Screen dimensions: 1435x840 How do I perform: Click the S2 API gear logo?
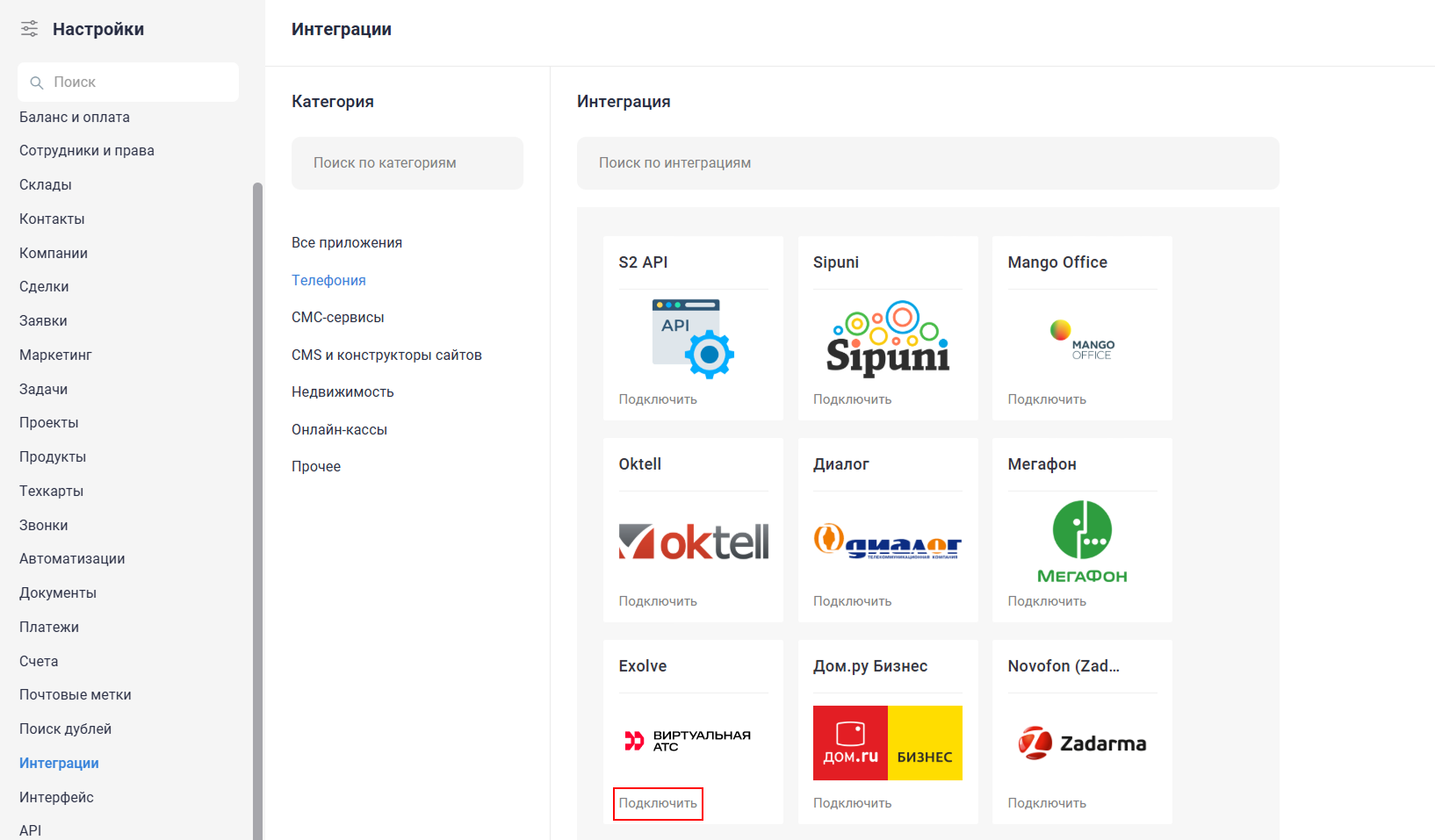693,339
